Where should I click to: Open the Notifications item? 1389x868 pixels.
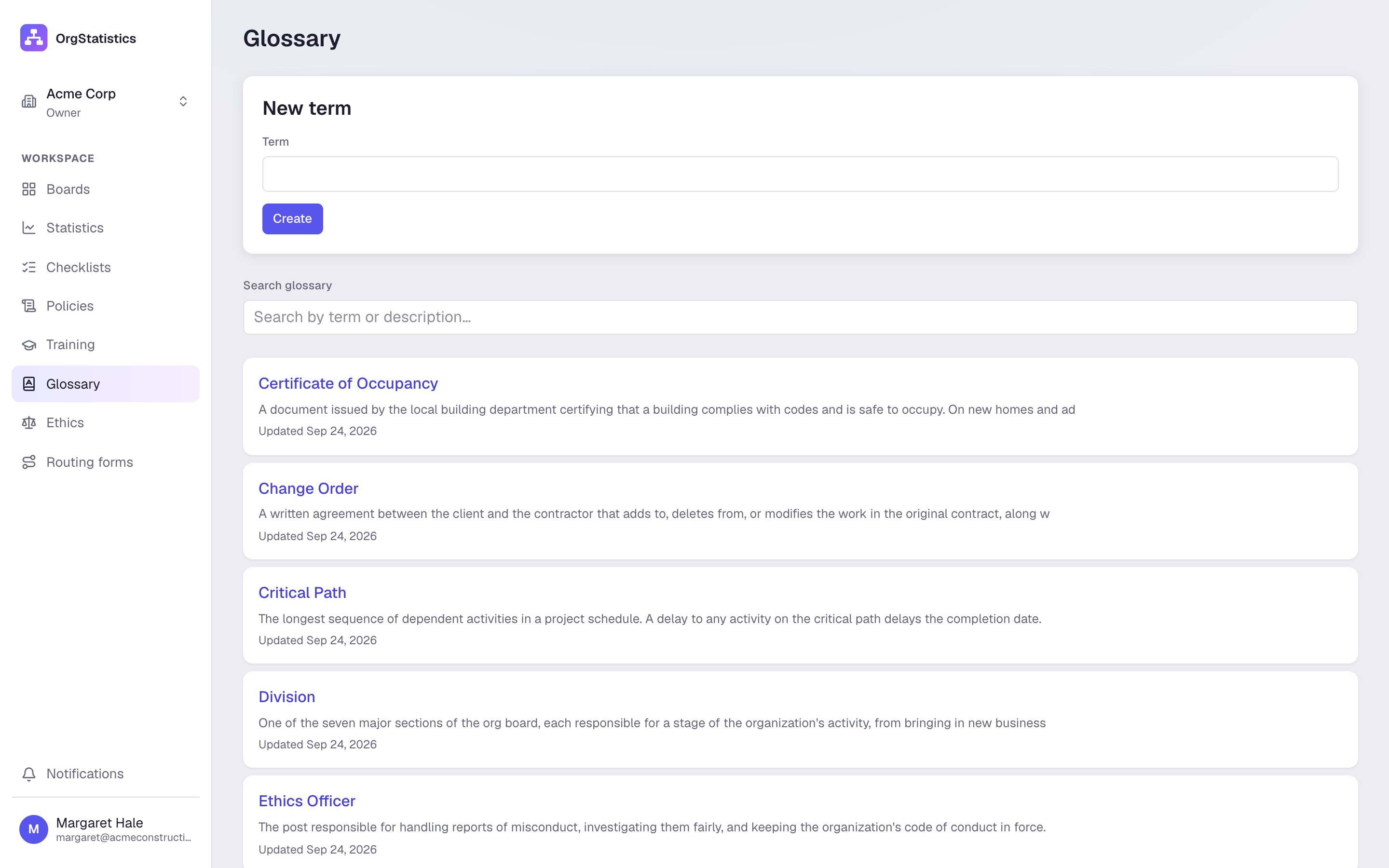click(106, 774)
